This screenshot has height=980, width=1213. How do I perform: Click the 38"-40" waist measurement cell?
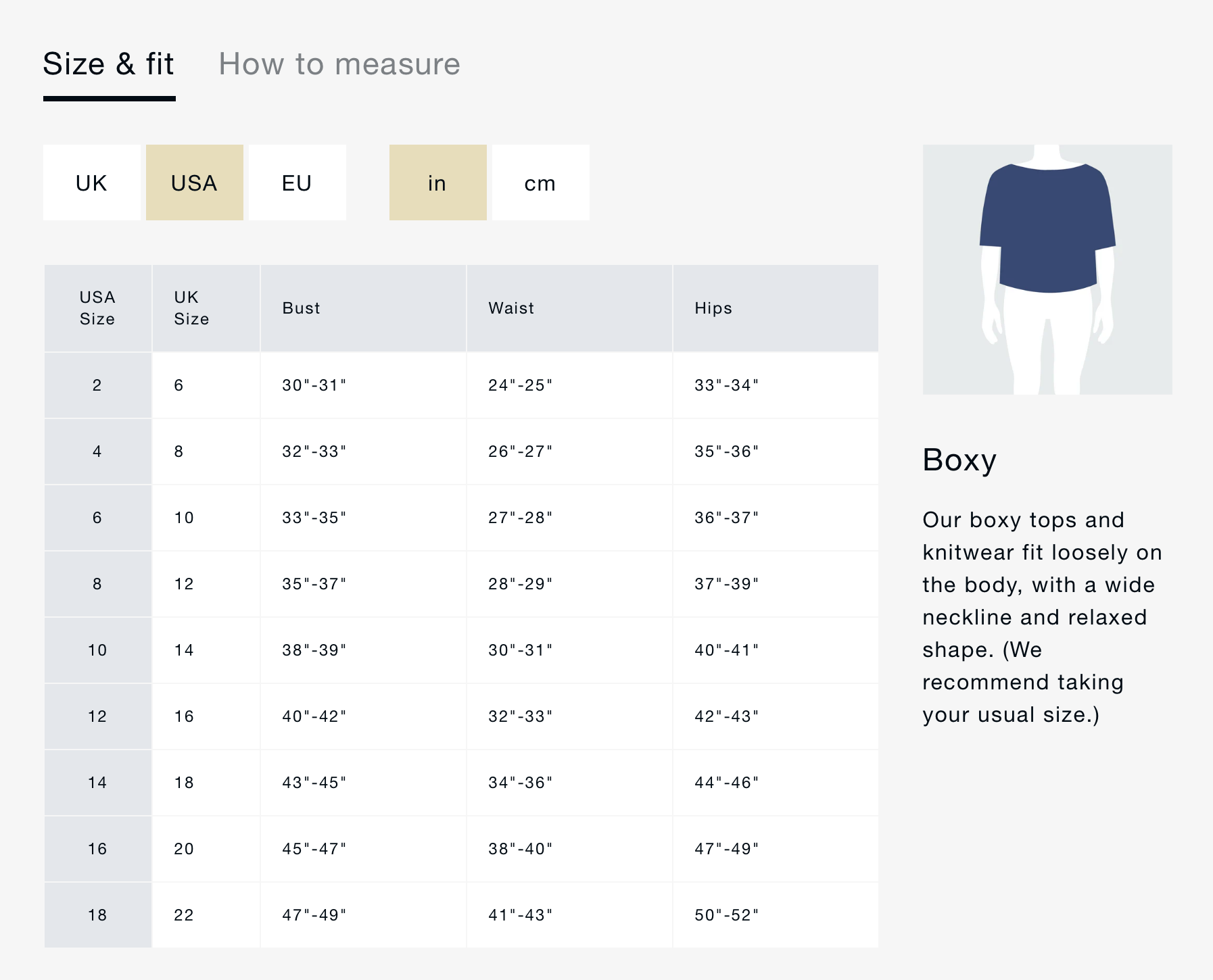[521, 849]
